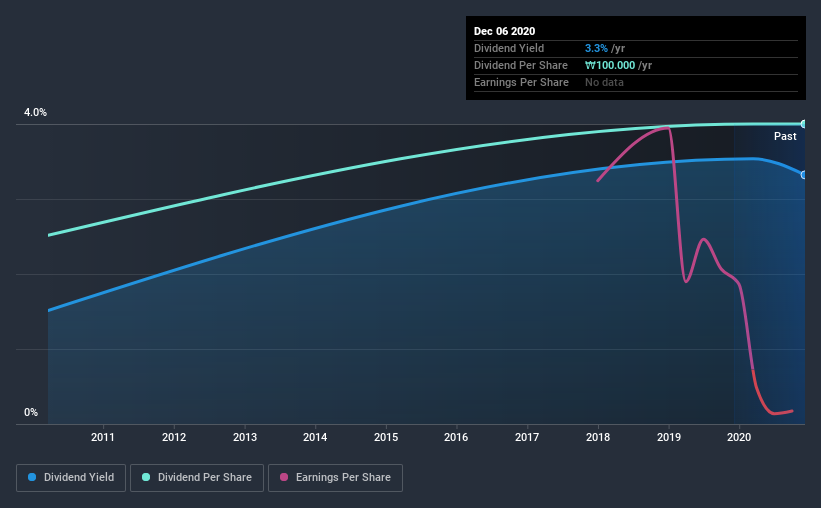Click the 'Dec 06 2020' tooltip date
The height and width of the screenshot is (508, 821).
(504, 31)
